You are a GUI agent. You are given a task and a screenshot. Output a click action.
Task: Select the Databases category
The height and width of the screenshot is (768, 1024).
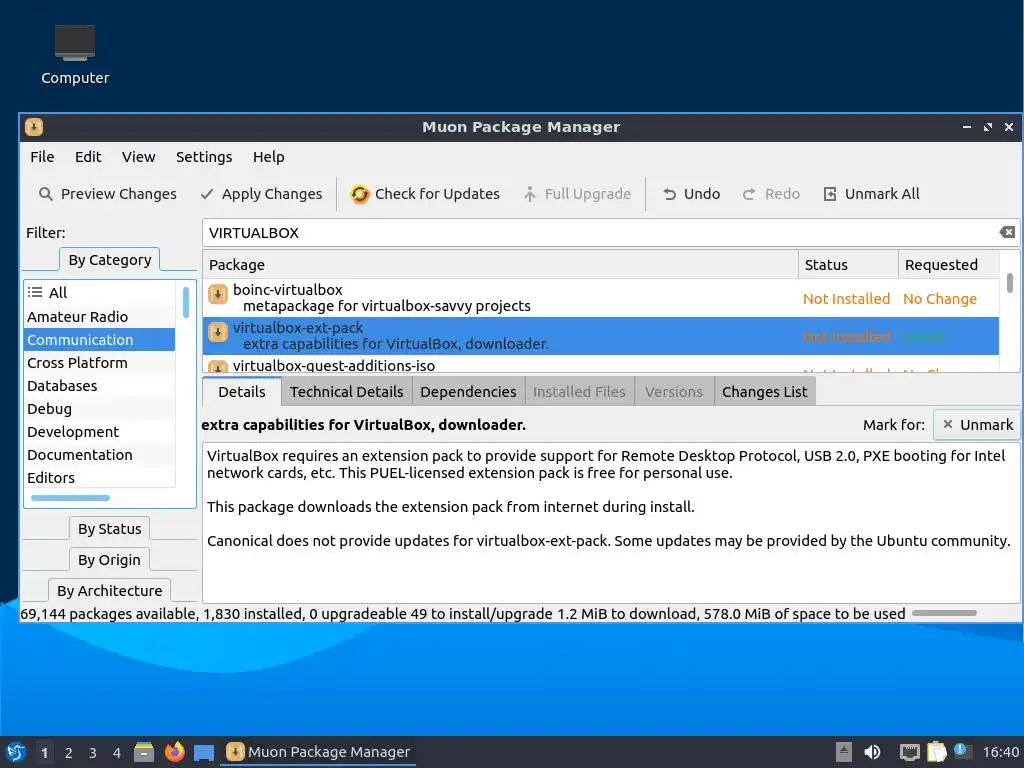click(x=99, y=386)
